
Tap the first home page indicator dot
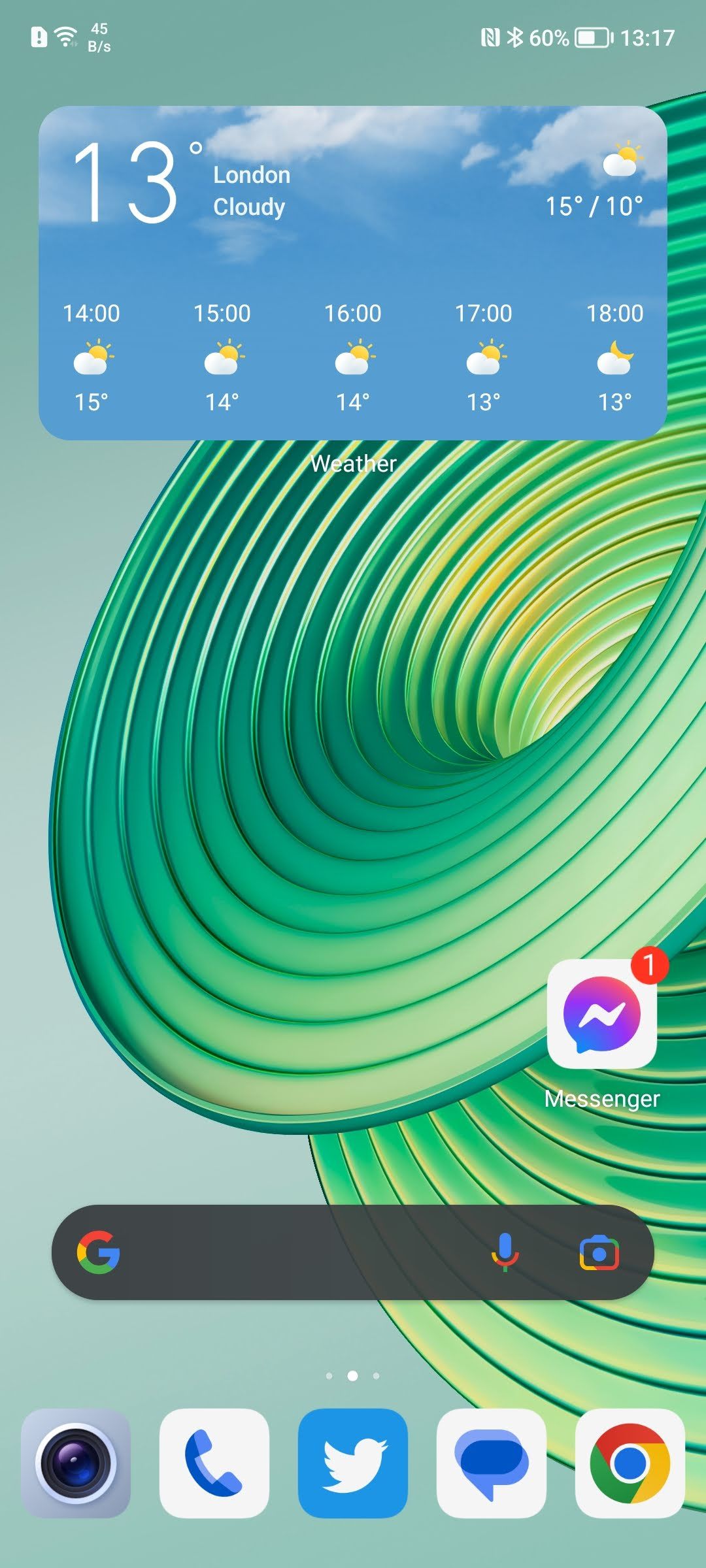click(x=329, y=1376)
